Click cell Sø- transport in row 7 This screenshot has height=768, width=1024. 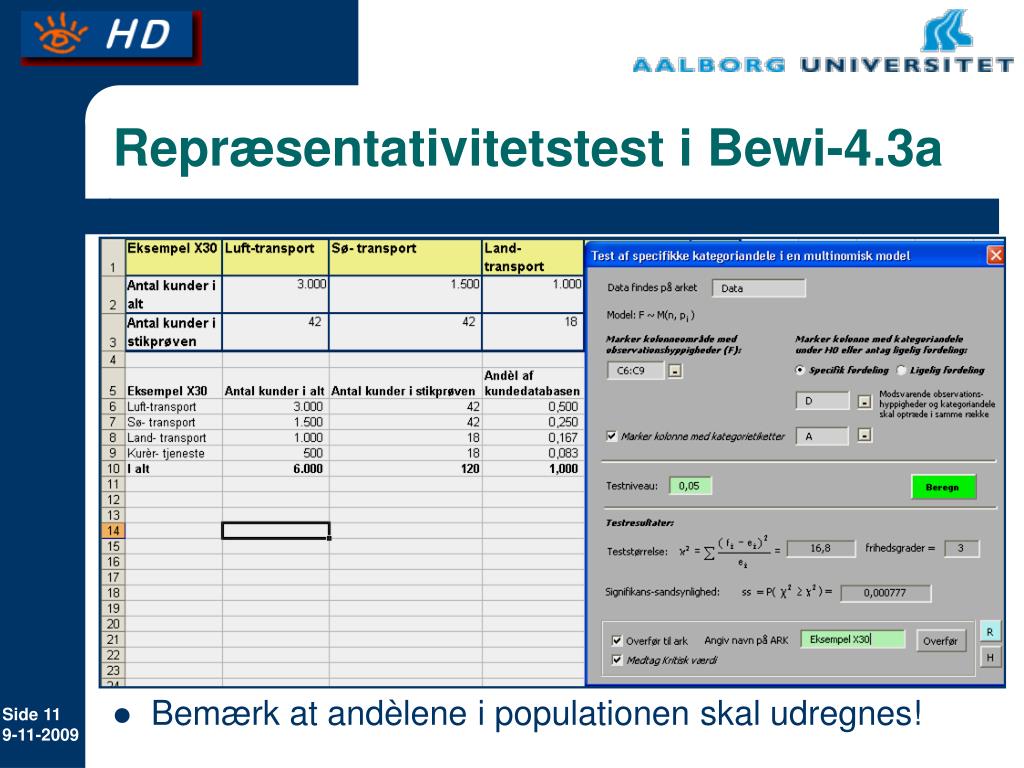174,422
